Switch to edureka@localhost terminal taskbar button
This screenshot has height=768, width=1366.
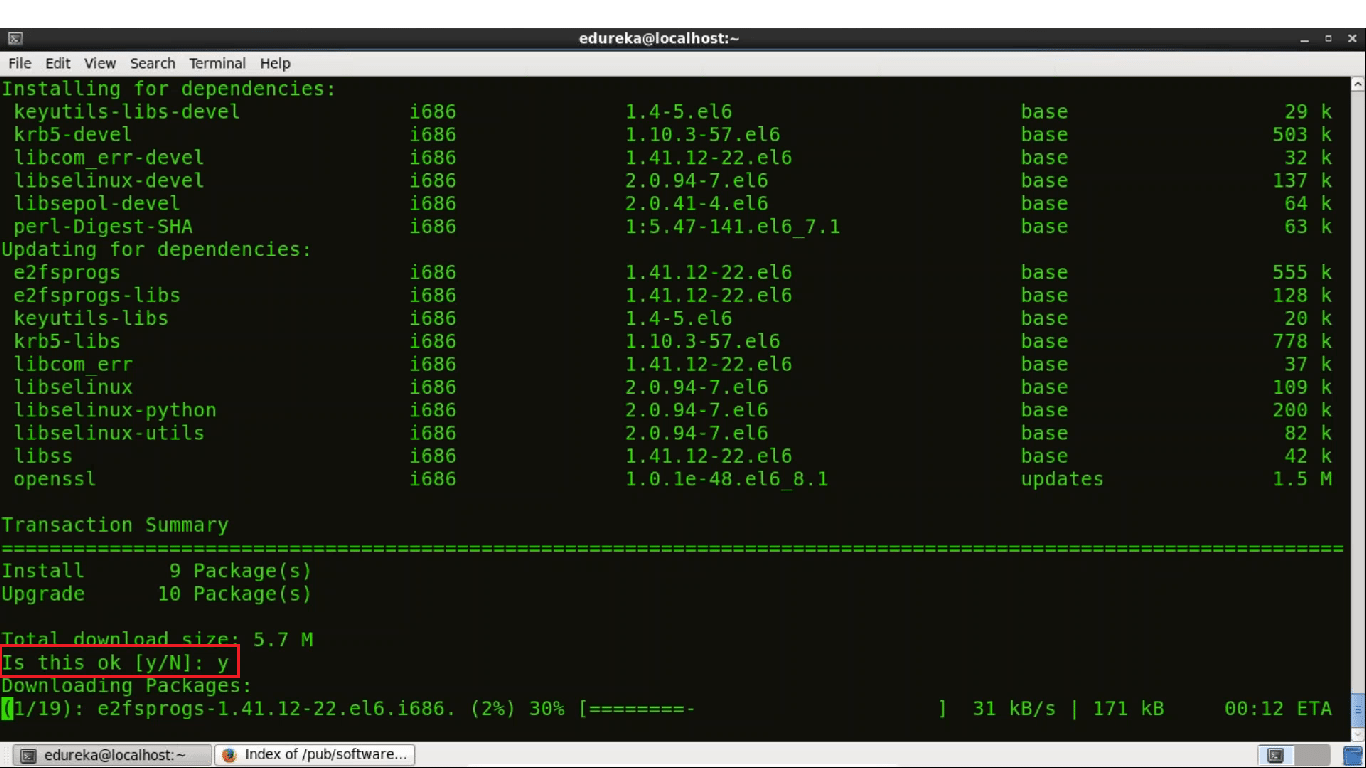click(x=114, y=755)
